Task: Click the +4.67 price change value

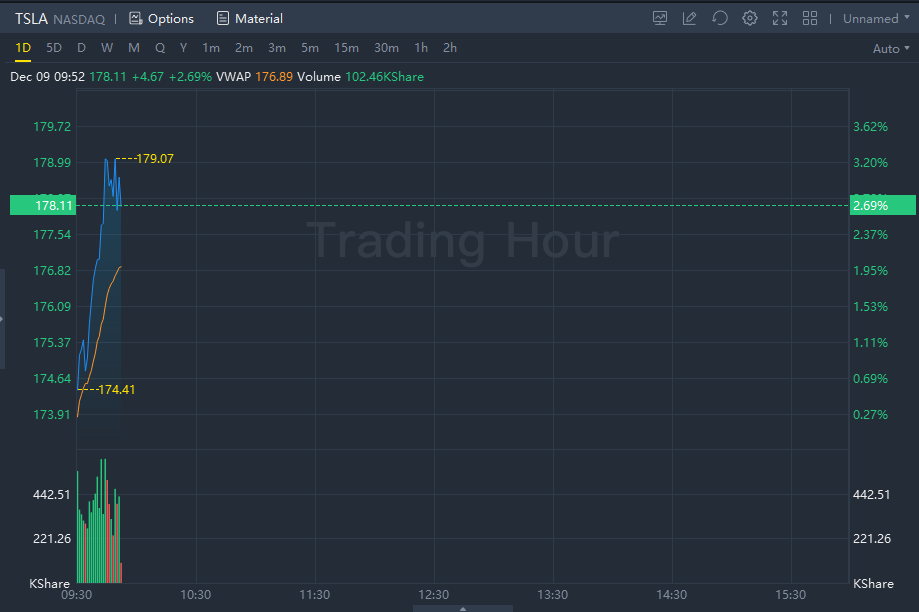Action: tap(148, 77)
